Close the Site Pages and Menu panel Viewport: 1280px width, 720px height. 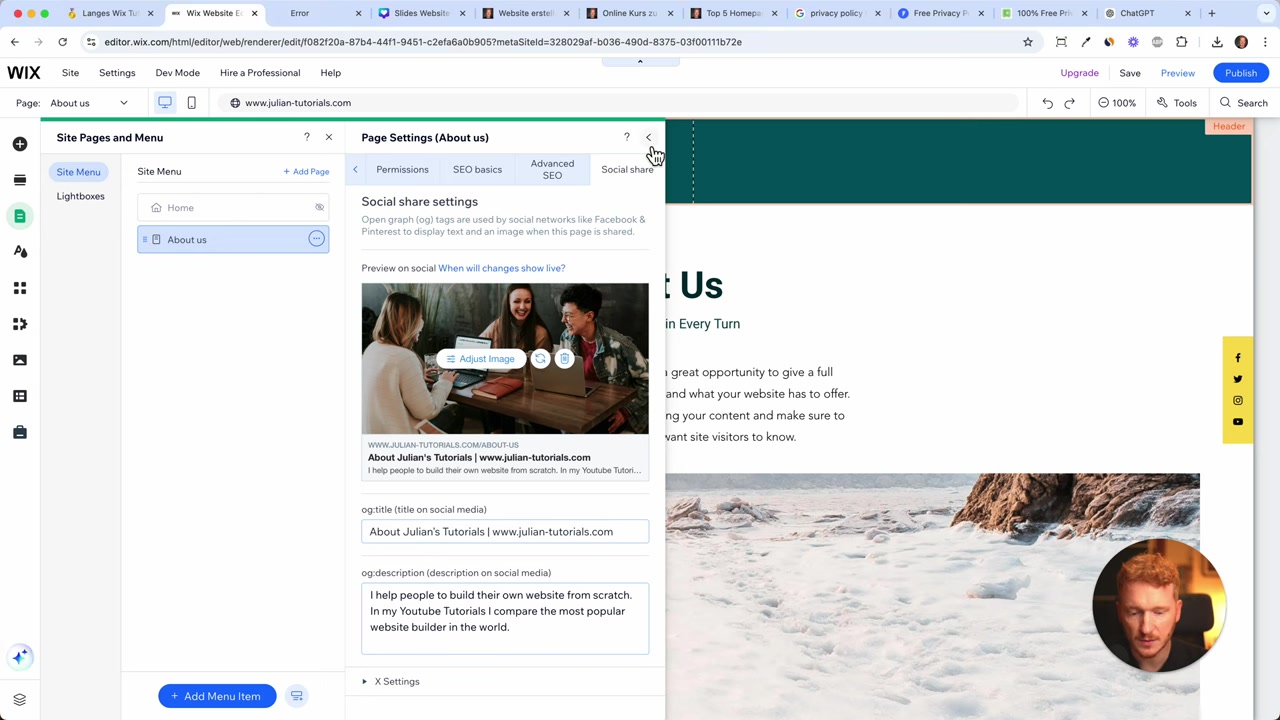coord(329,137)
